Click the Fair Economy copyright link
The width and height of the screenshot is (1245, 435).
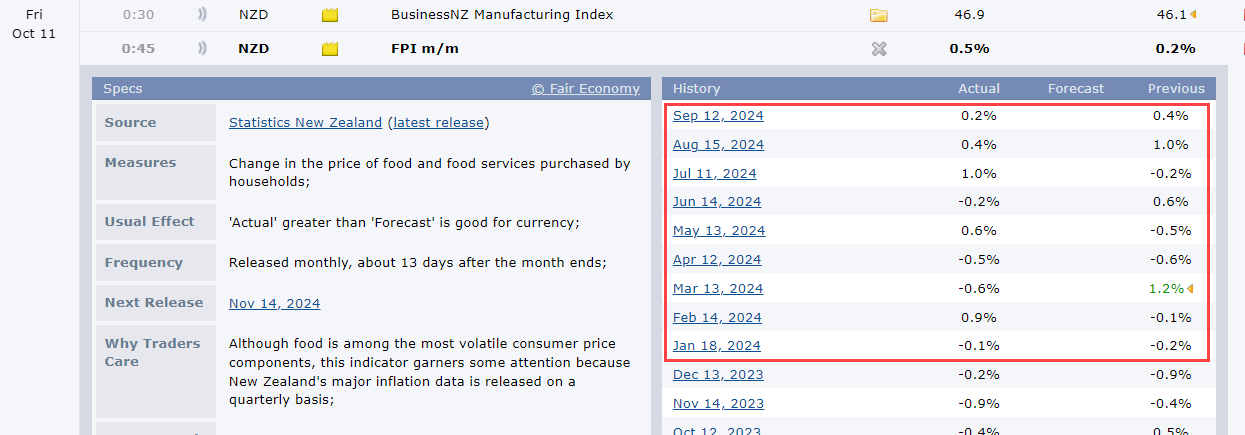pyautogui.click(x=585, y=88)
